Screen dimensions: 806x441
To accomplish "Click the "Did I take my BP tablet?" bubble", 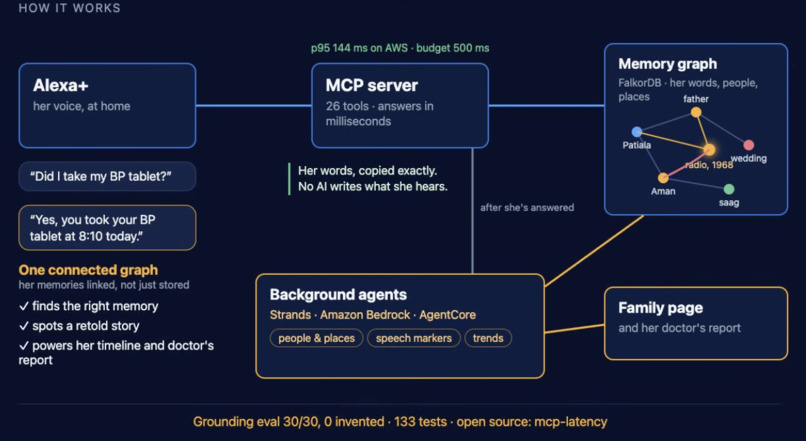I will point(107,176).
